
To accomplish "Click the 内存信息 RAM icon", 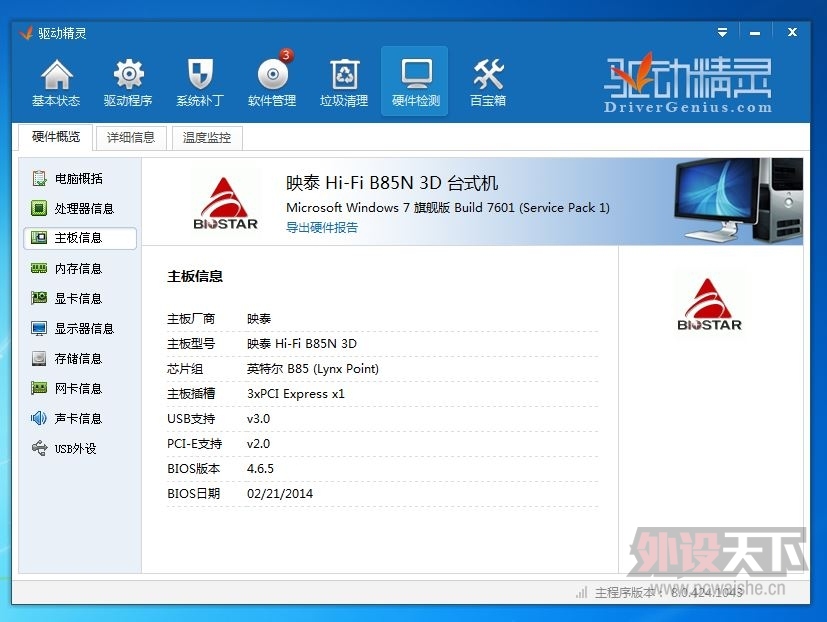I will 39,269.
